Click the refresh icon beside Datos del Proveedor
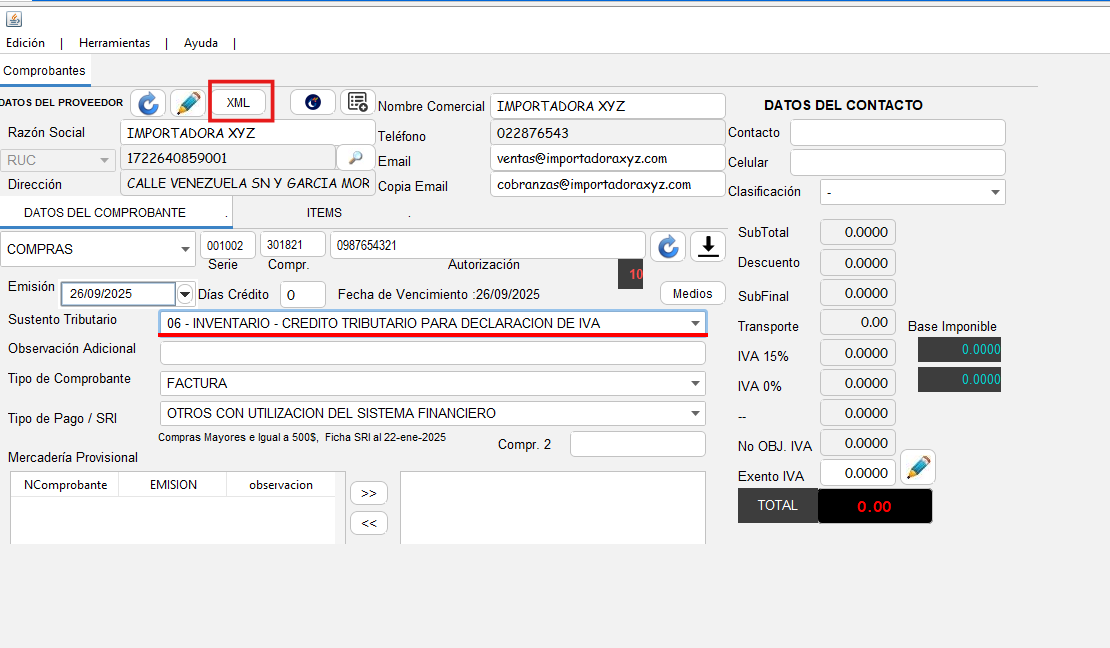1110x648 pixels. (148, 103)
